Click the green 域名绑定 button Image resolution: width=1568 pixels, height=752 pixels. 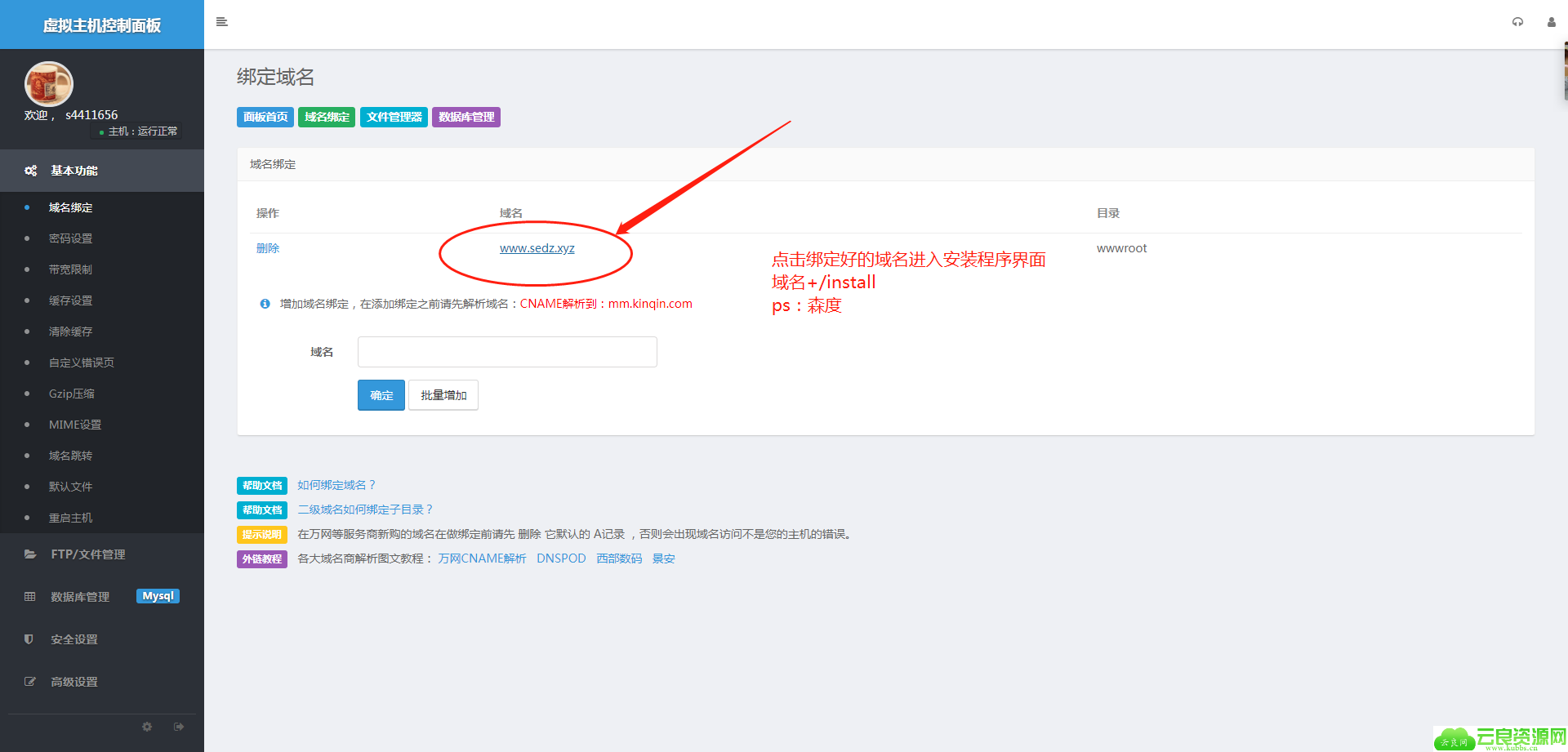[x=327, y=117]
